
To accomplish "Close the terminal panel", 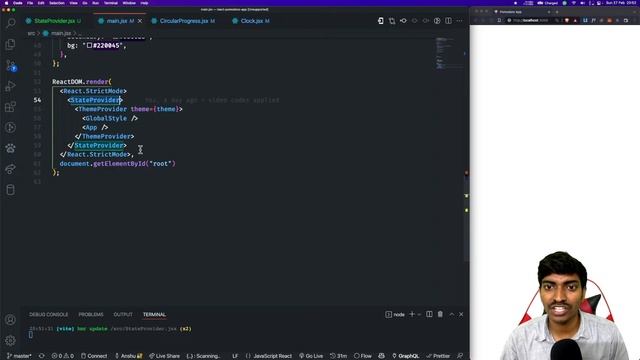I will click(461, 314).
